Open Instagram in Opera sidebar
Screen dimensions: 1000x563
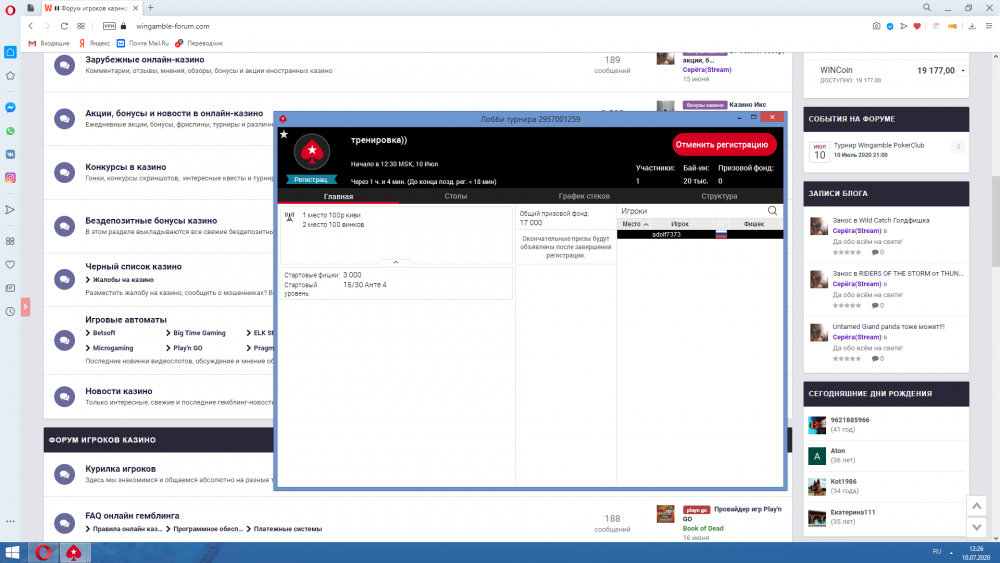pos(10,178)
